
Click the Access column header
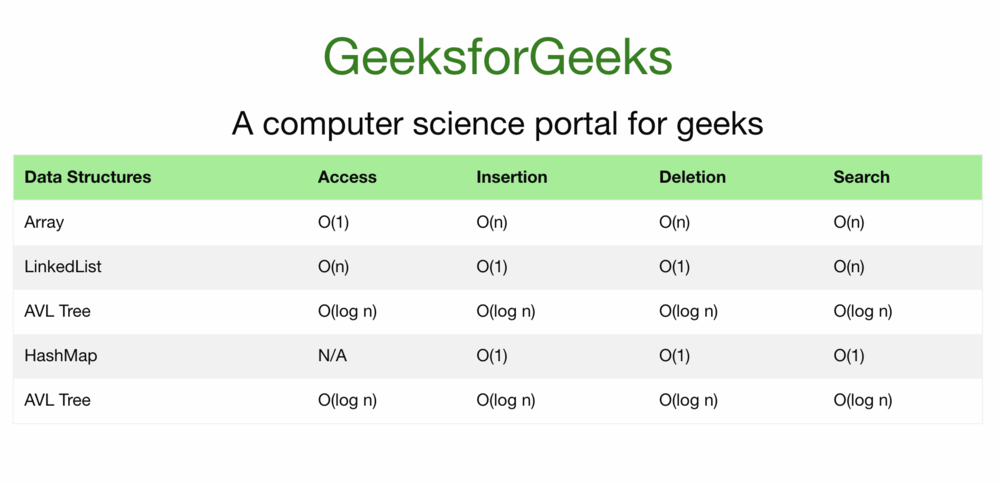point(347,177)
